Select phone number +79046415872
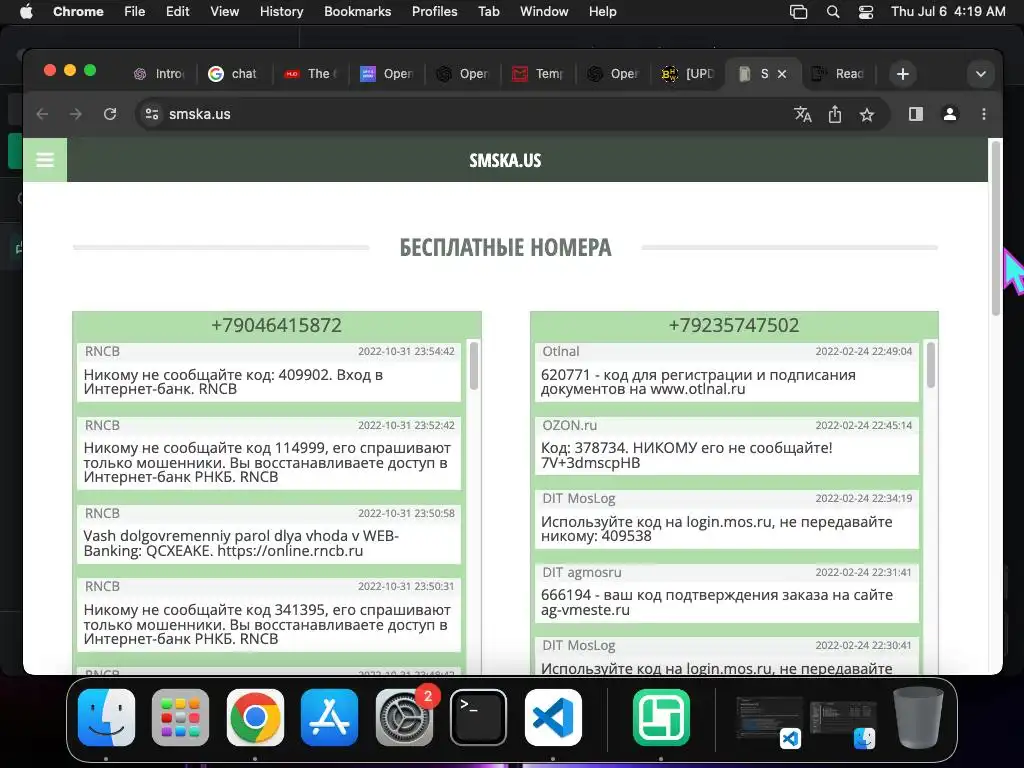The width and height of the screenshot is (1024, 768). (x=276, y=325)
